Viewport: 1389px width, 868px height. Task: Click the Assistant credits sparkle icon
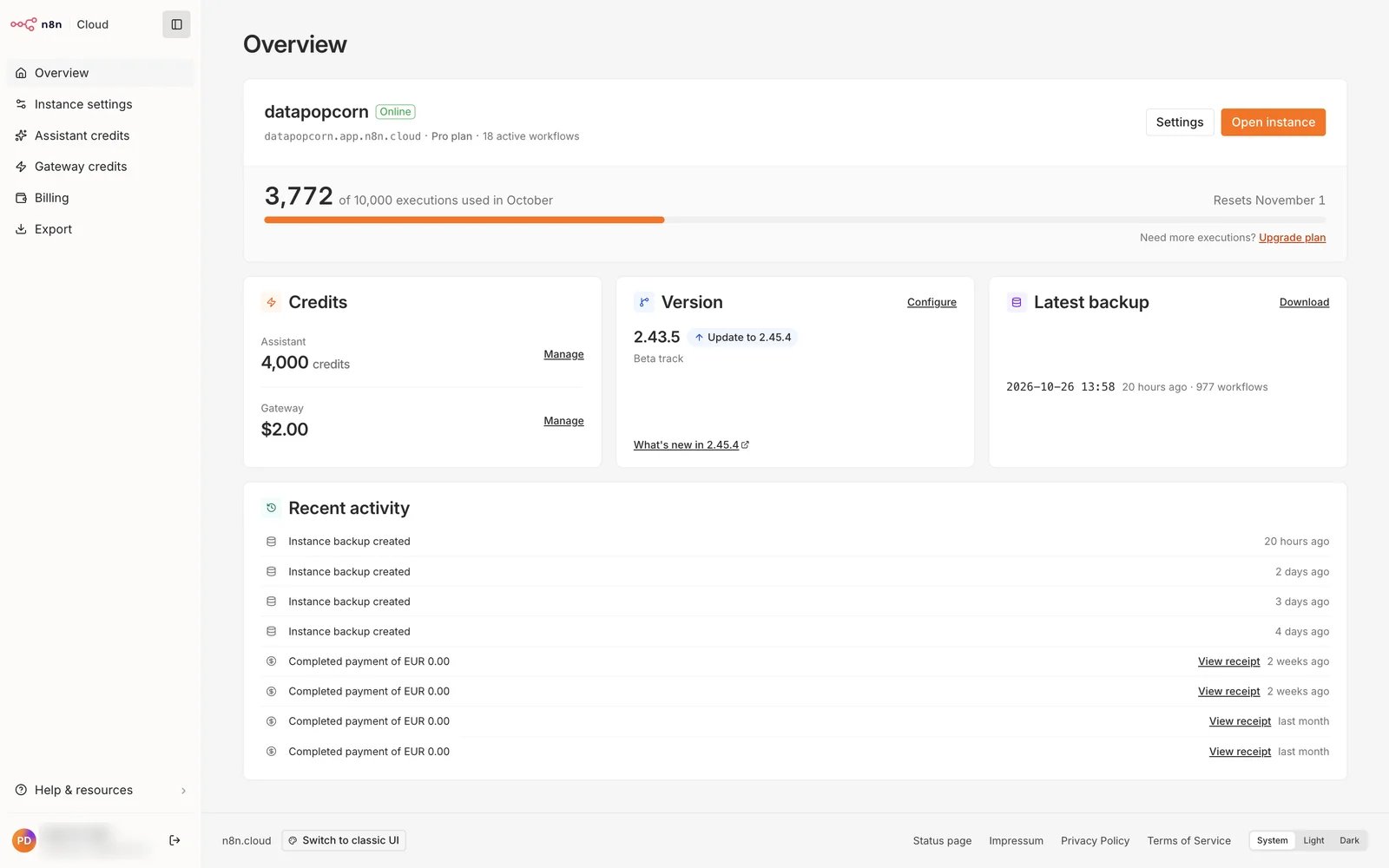21,135
